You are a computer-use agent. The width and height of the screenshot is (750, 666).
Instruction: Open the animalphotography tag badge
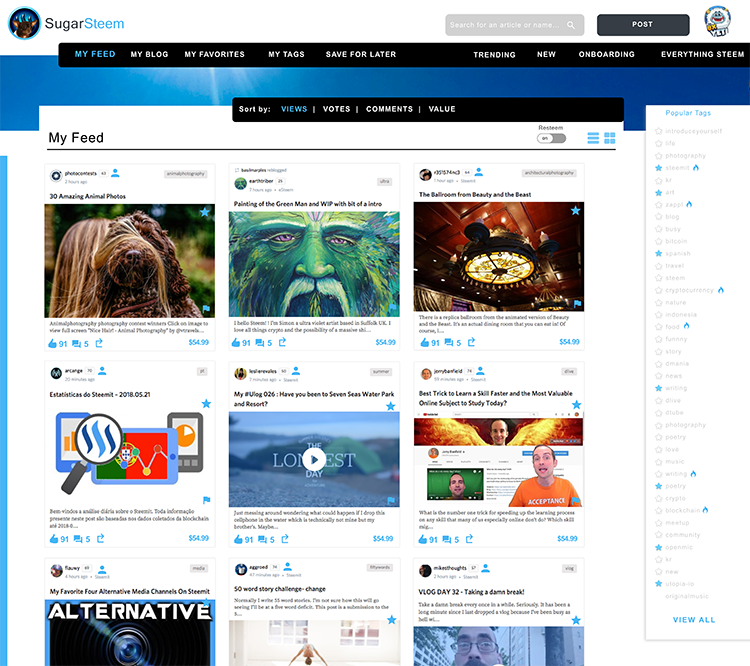[x=186, y=174]
